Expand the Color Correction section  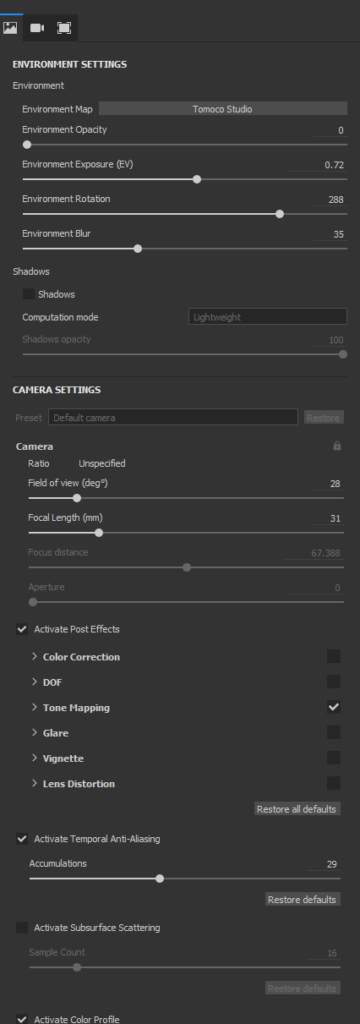pyautogui.click(x=35, y=656)
